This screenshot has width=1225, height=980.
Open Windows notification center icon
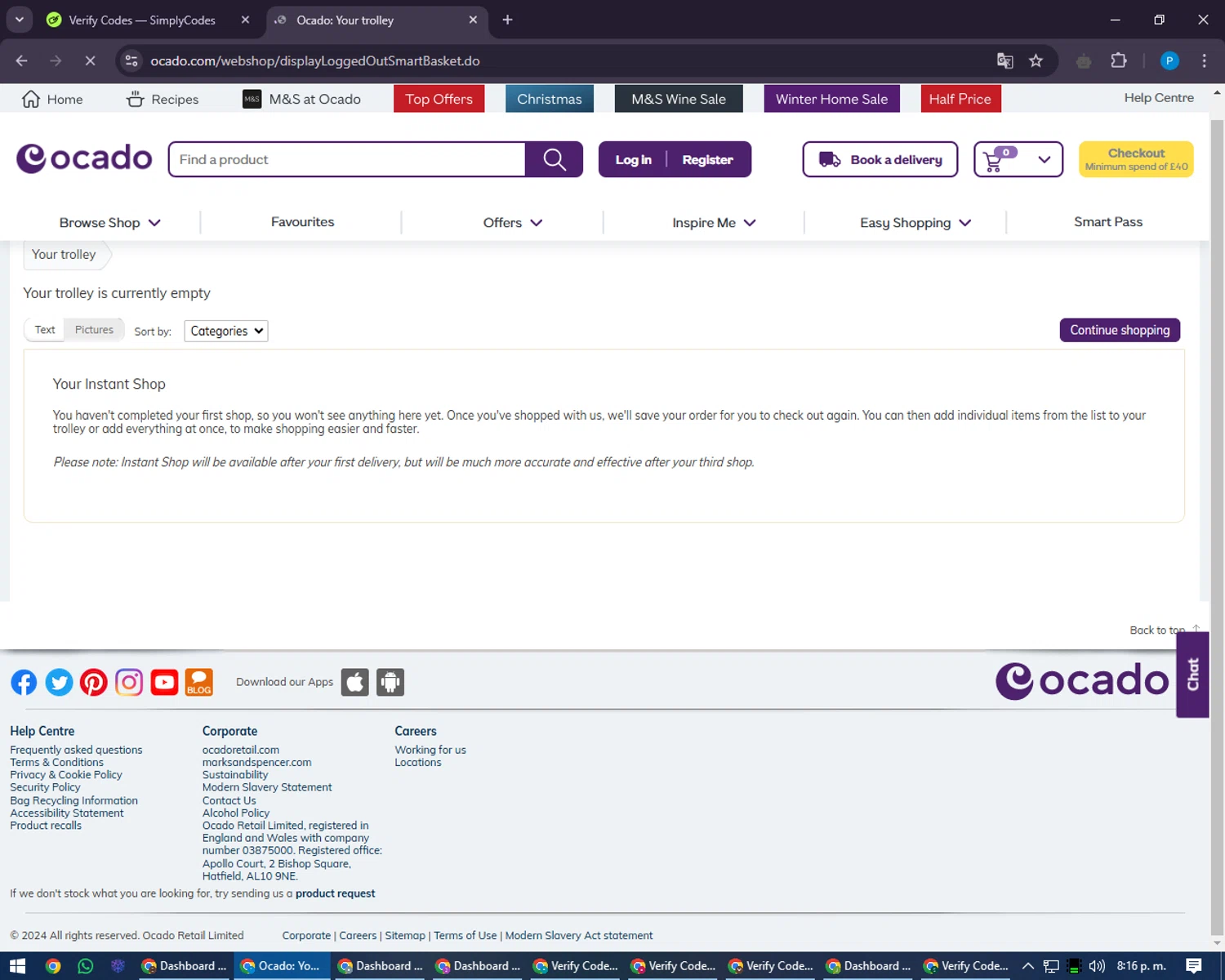coord(1194,966)
